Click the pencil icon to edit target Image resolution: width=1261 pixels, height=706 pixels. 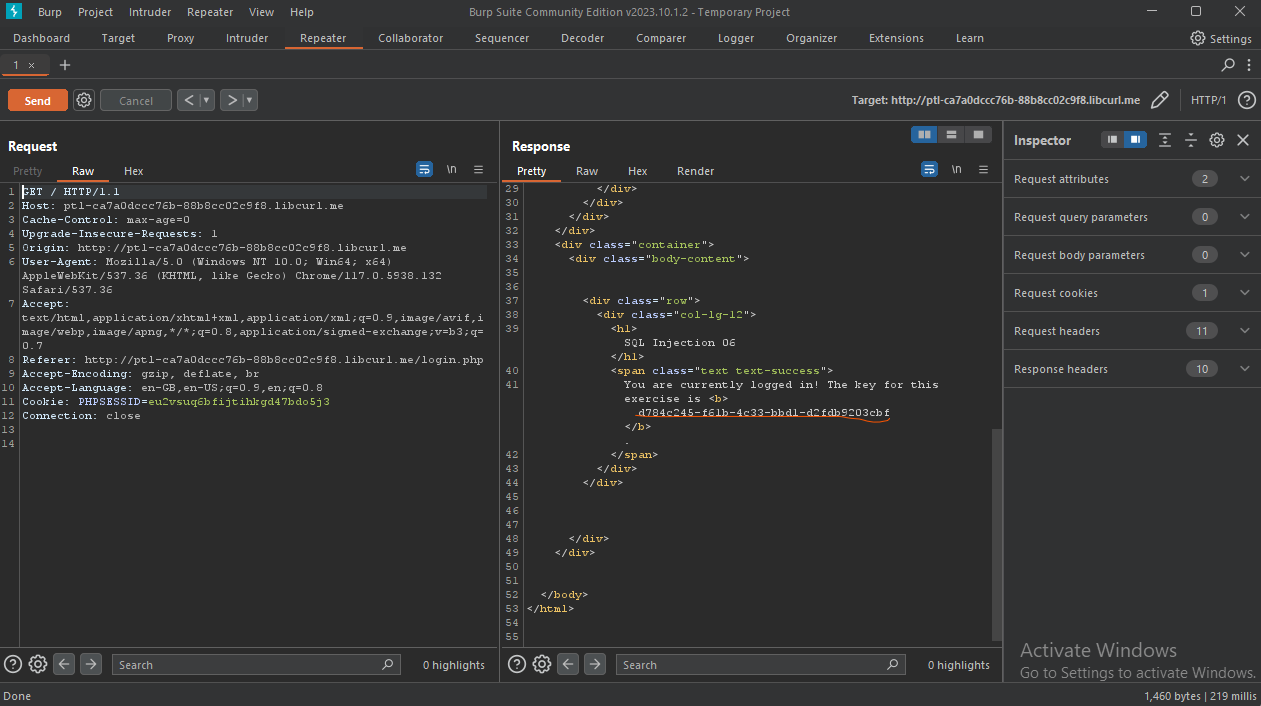[1159, 100]
